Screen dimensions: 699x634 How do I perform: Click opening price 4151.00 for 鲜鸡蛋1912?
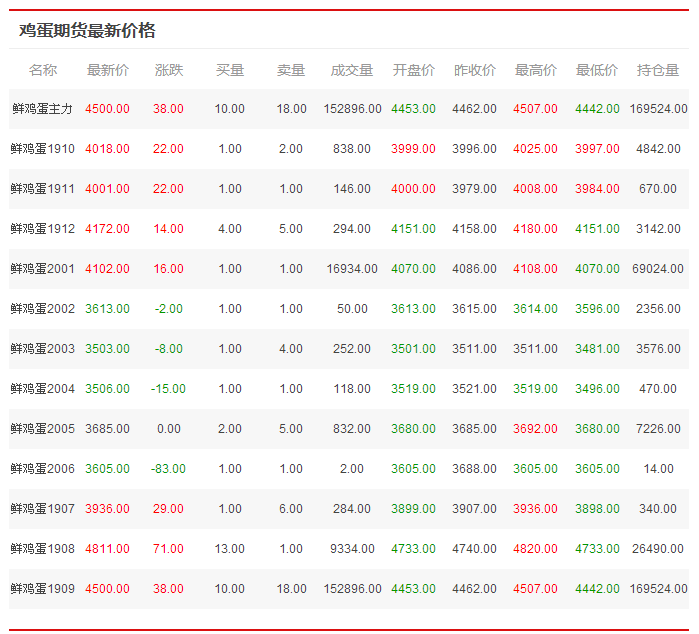click(413, 229)
